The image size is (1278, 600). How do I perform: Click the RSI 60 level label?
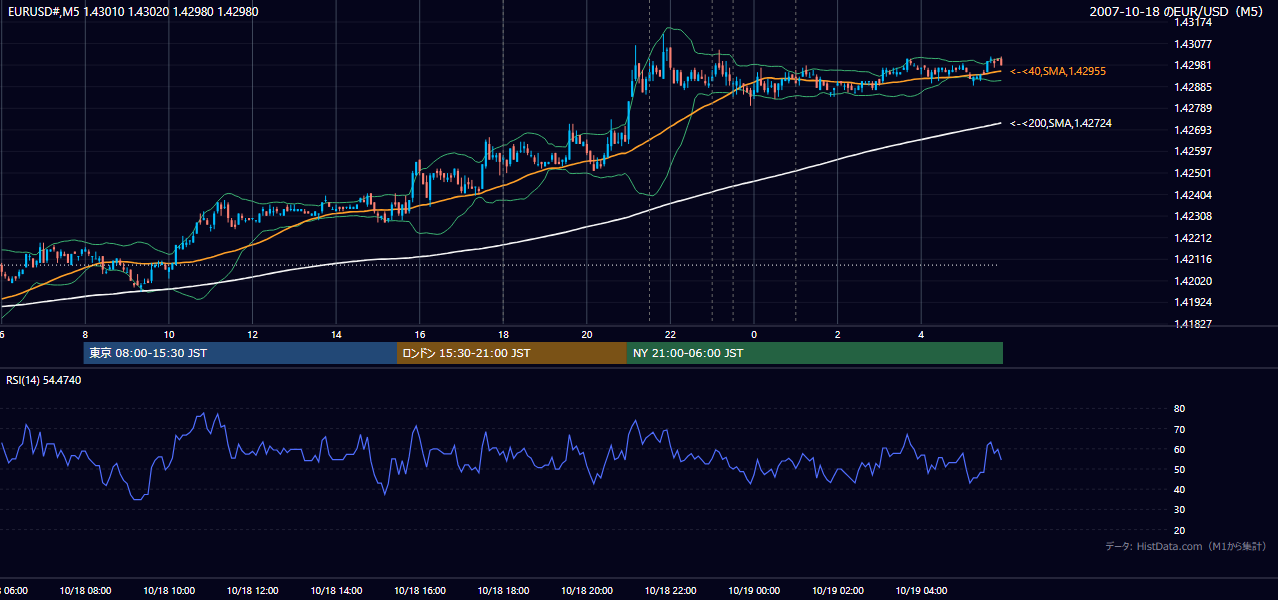point(1179,449)
